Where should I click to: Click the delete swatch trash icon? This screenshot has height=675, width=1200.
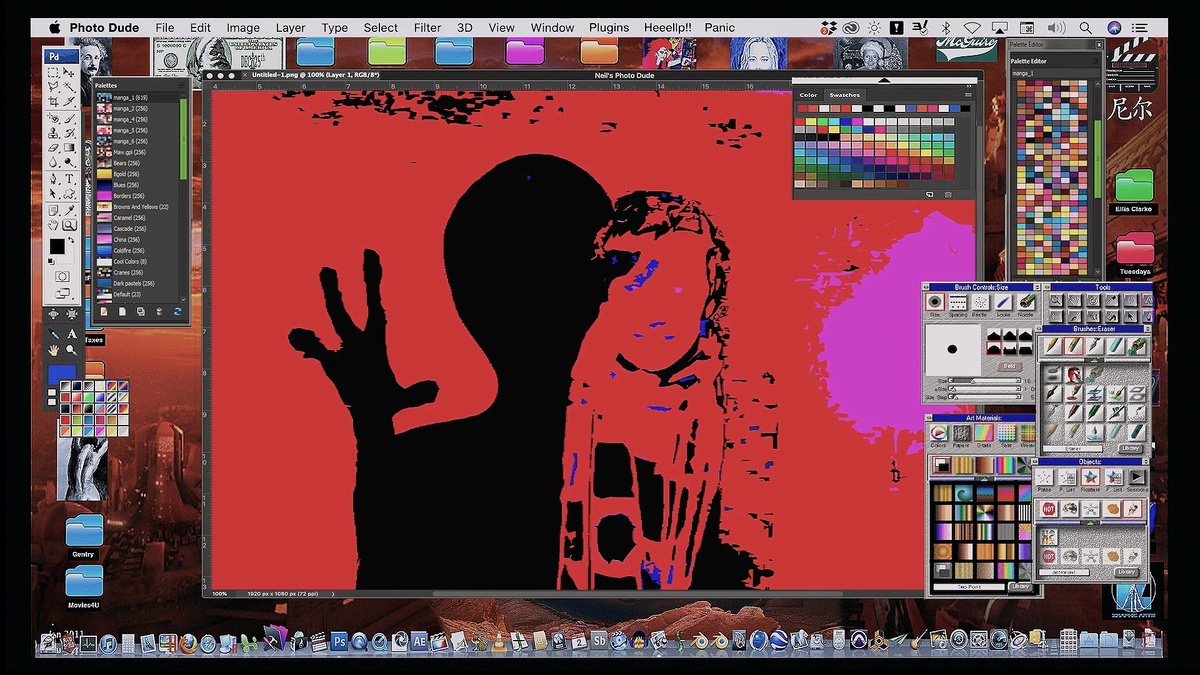coord(948,194)
